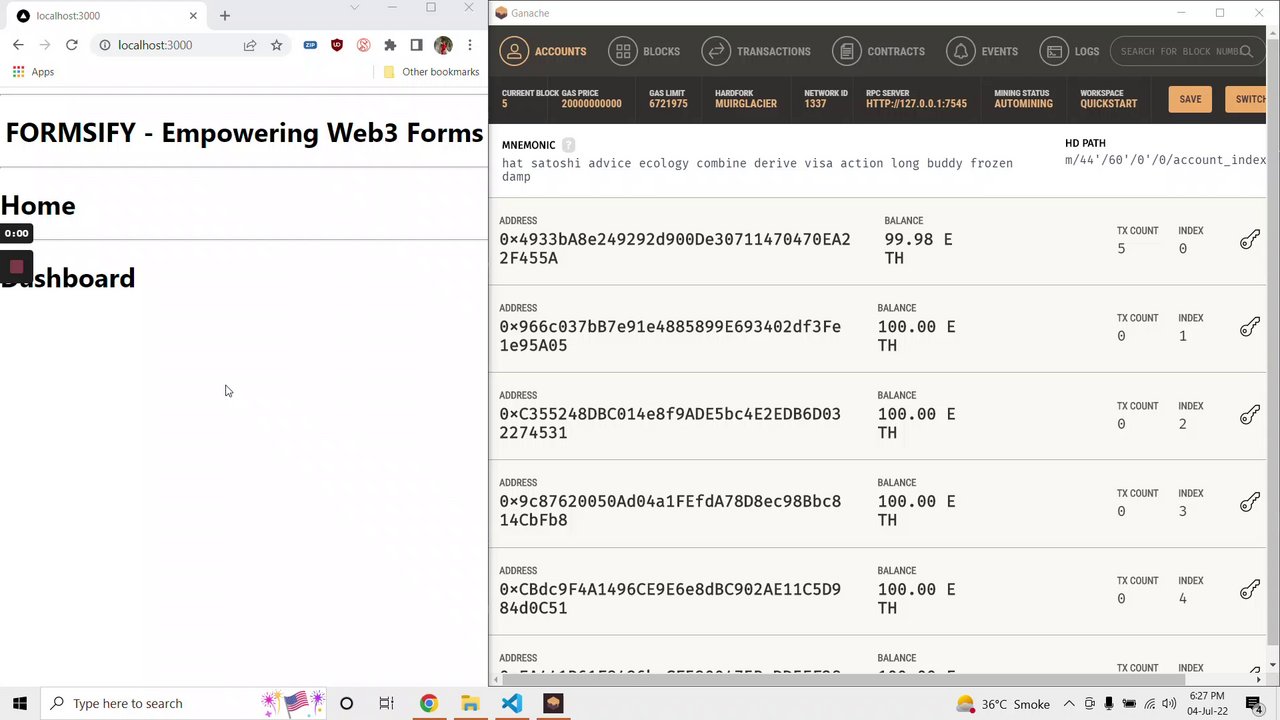Open the Chrome three-dot menu
Screen dimensions: 1280x720
(470, 45)
